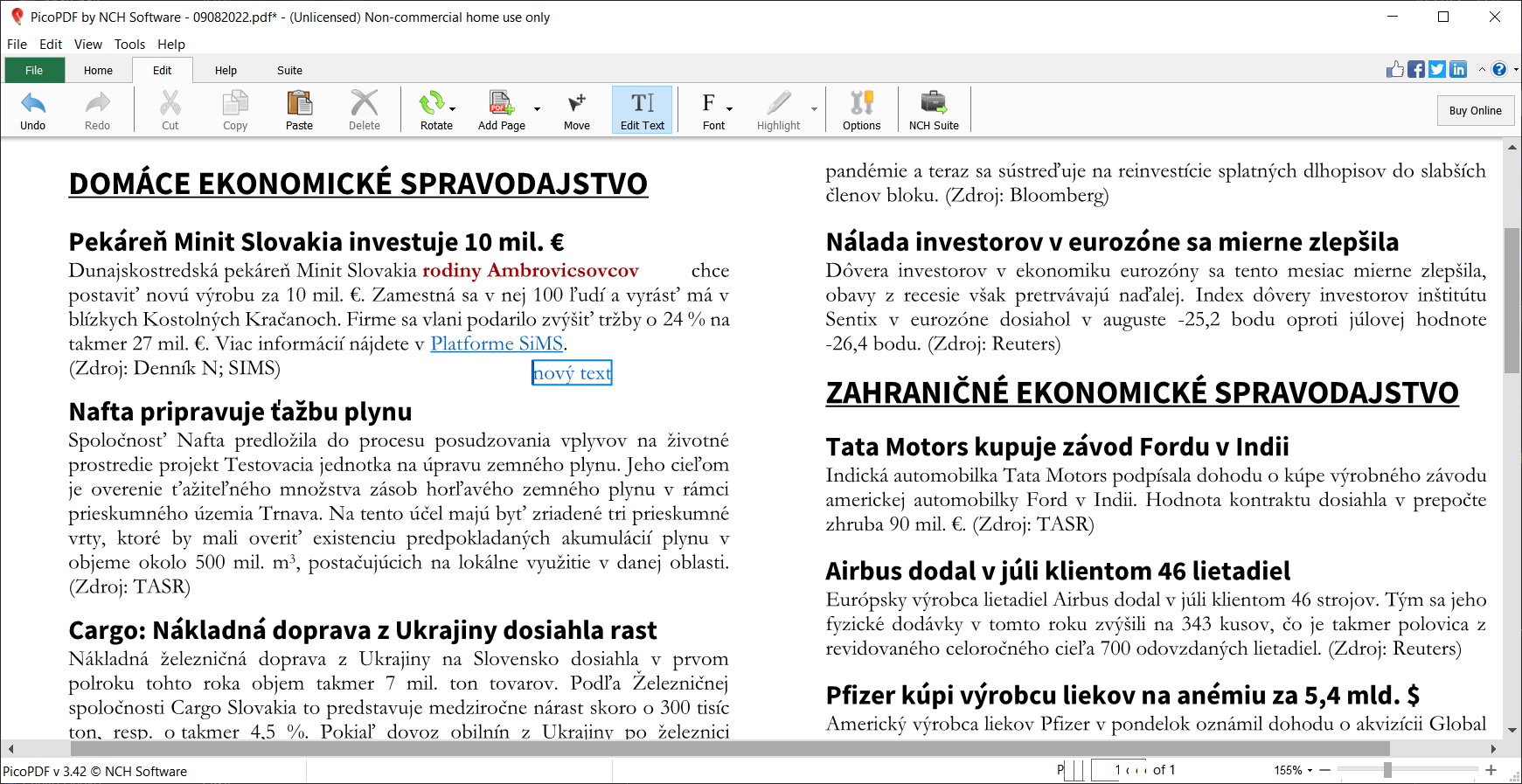Click the Paste clipboard icon
The height and width of the screenshot is (784, 1522).
(299, 103)
